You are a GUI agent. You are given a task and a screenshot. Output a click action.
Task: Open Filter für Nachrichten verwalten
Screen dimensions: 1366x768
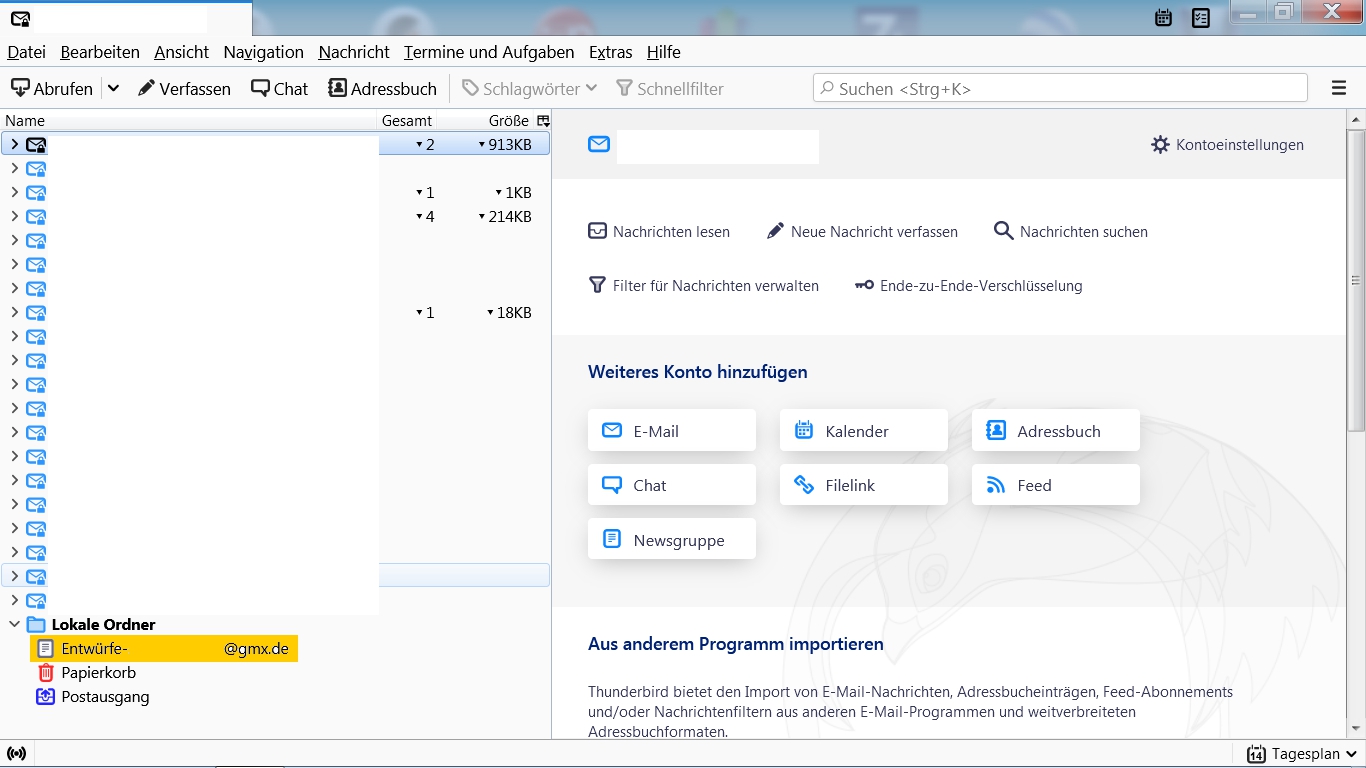[x=703, y=285]
